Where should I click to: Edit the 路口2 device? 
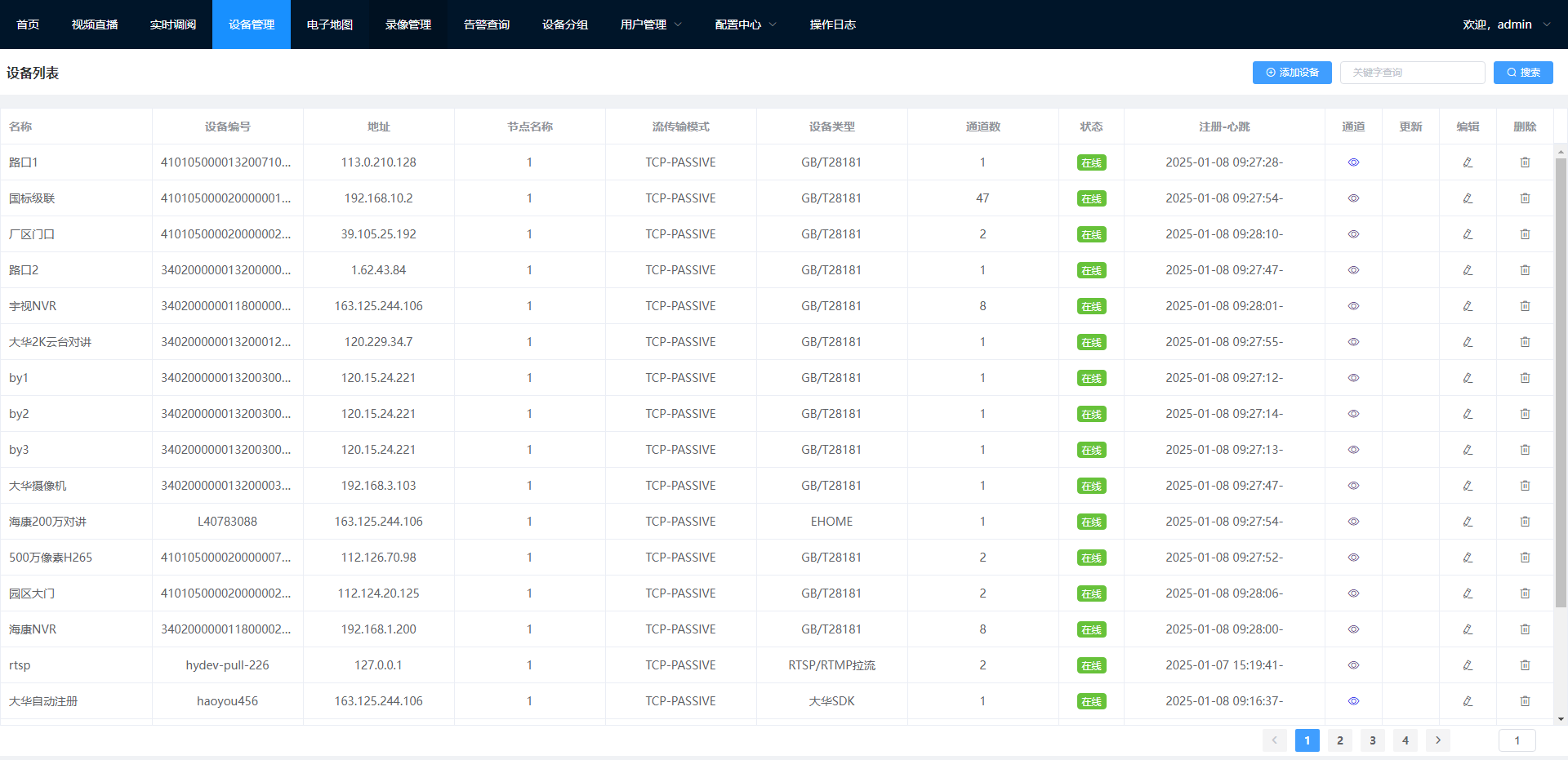[x=1468, y=270]
